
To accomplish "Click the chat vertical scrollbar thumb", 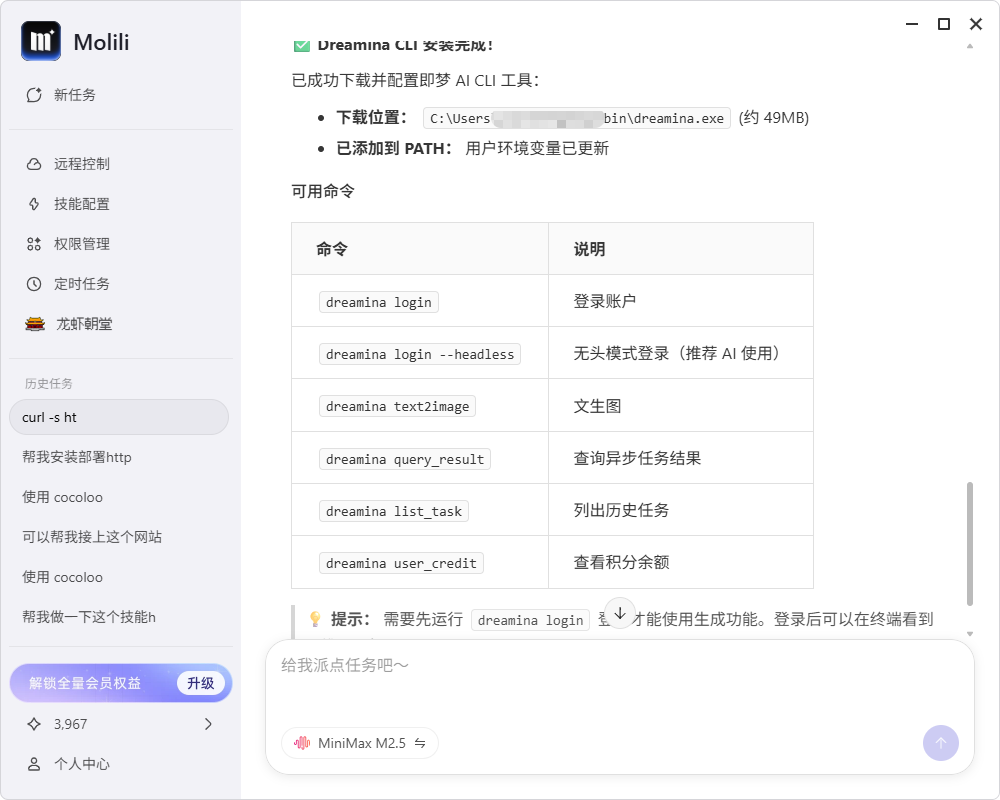I will [969, 543].
